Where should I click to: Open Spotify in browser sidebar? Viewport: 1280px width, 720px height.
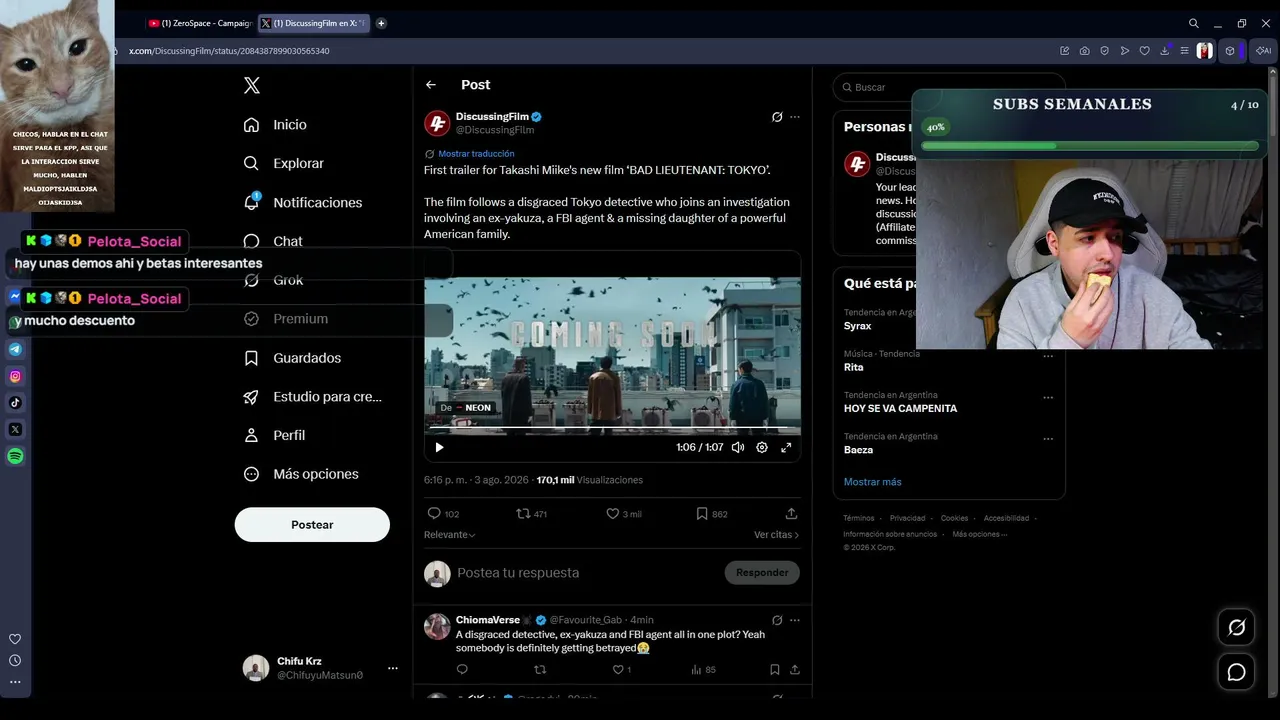tap(15, 456)
